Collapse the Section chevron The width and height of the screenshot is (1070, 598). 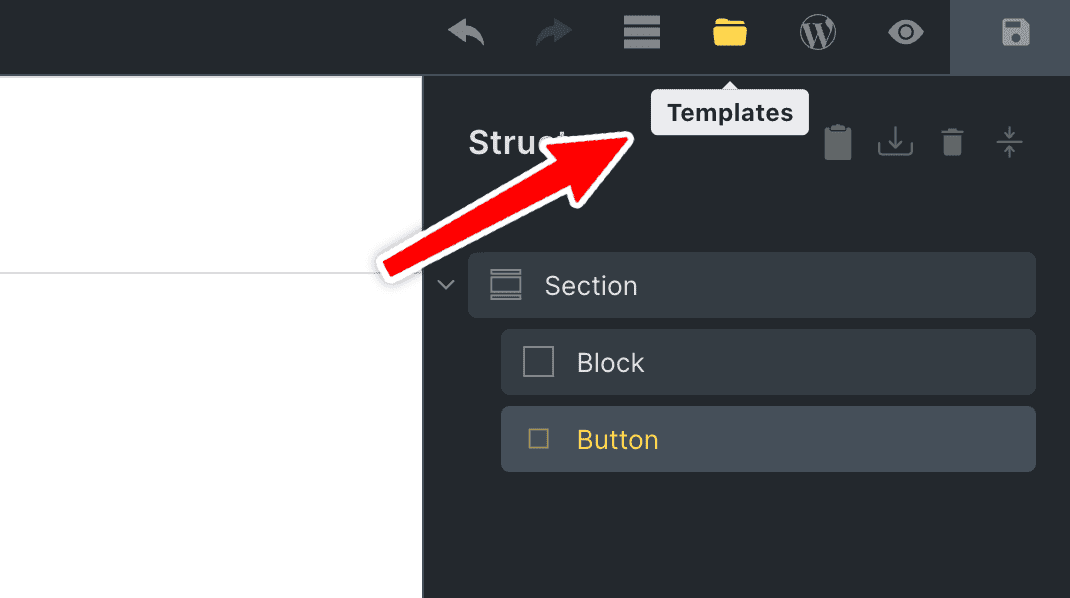coord(446,285)
